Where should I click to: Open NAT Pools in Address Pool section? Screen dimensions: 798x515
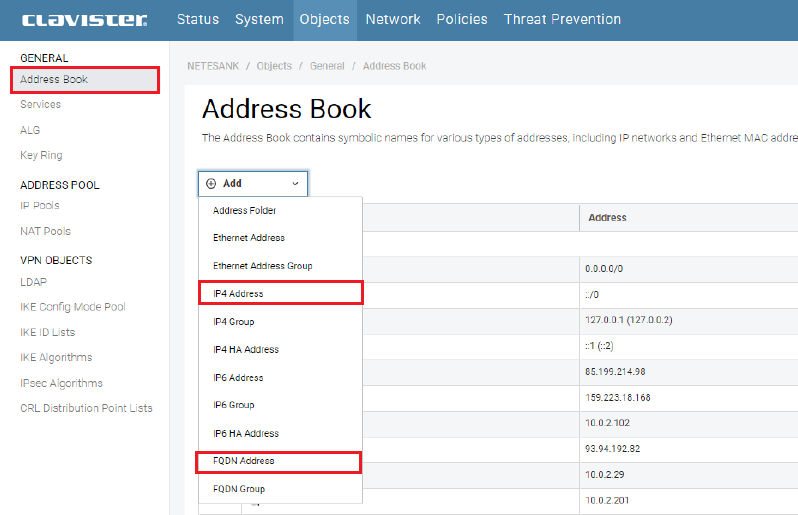point(45,232)
